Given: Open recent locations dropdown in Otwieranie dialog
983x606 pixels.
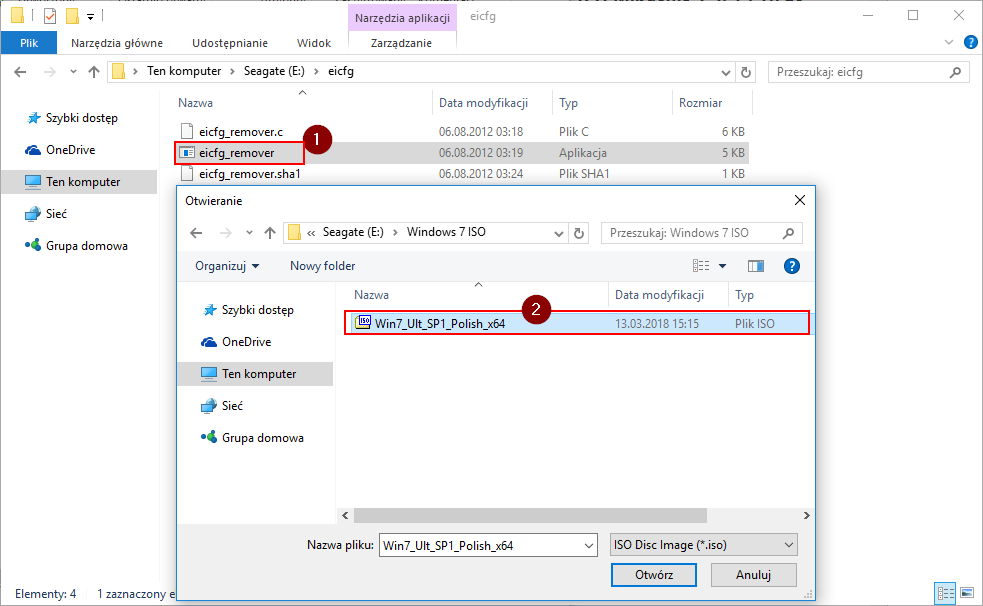Looking at the screenshot, I should 250,233.
